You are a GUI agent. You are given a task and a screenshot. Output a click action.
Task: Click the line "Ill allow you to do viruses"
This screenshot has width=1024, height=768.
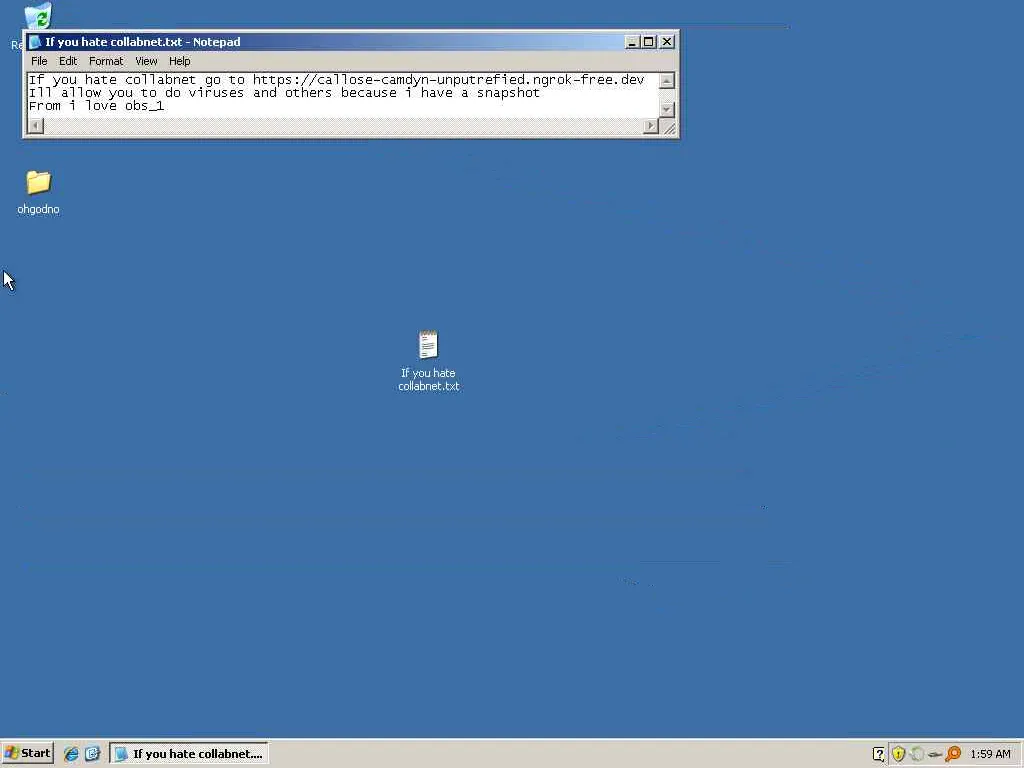(x=284, y=93)
